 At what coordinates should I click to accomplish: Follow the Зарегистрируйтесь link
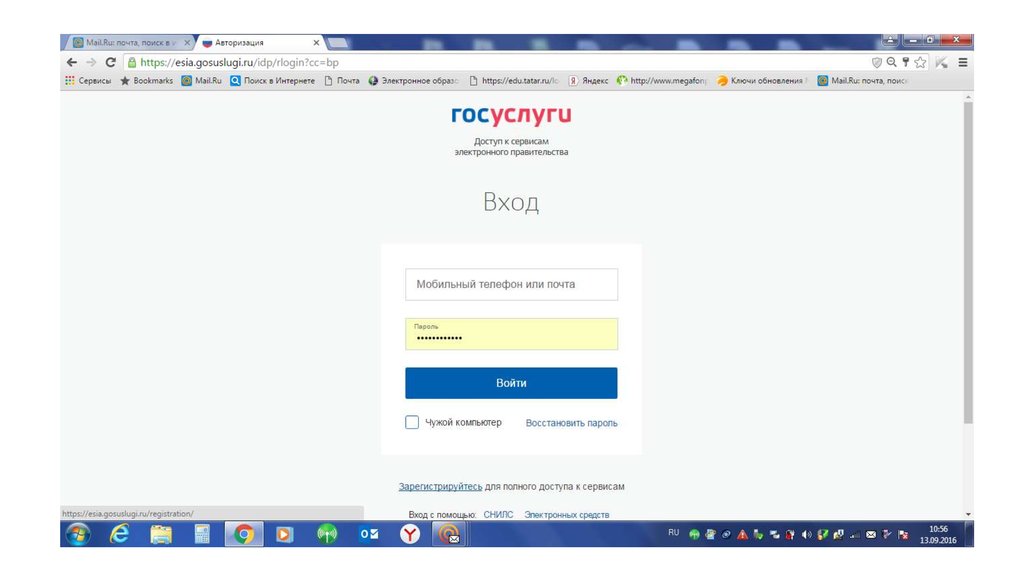(440, 487)
